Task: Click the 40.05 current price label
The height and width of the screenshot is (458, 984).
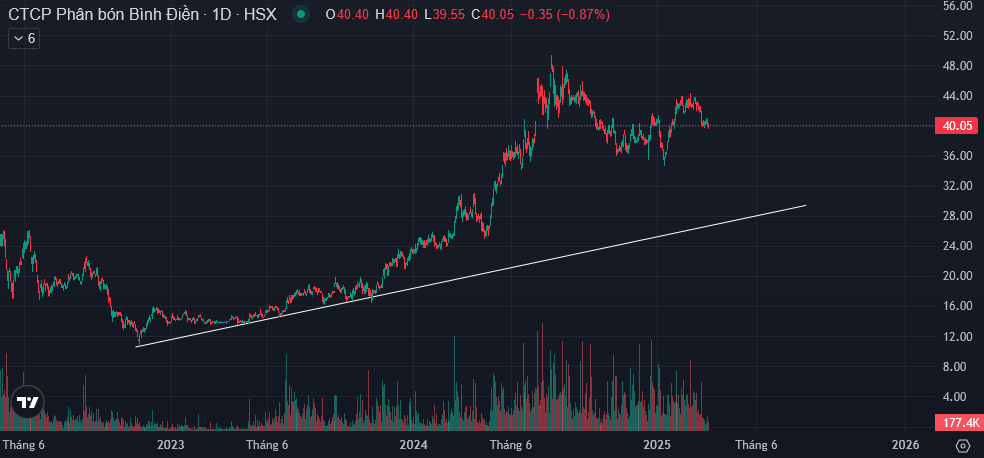Action: tap(957, 126)
